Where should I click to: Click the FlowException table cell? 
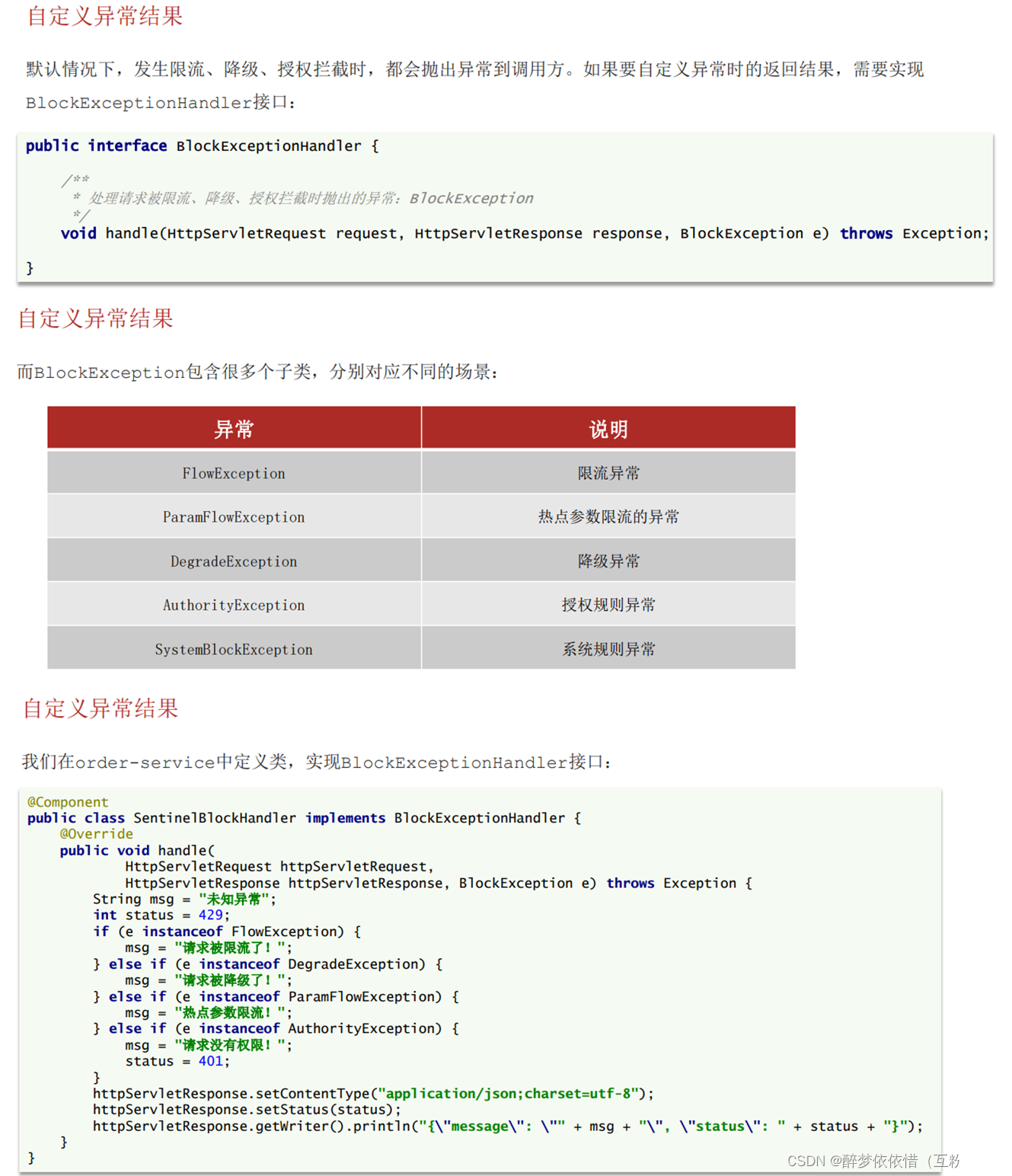(x=234, y=473)
